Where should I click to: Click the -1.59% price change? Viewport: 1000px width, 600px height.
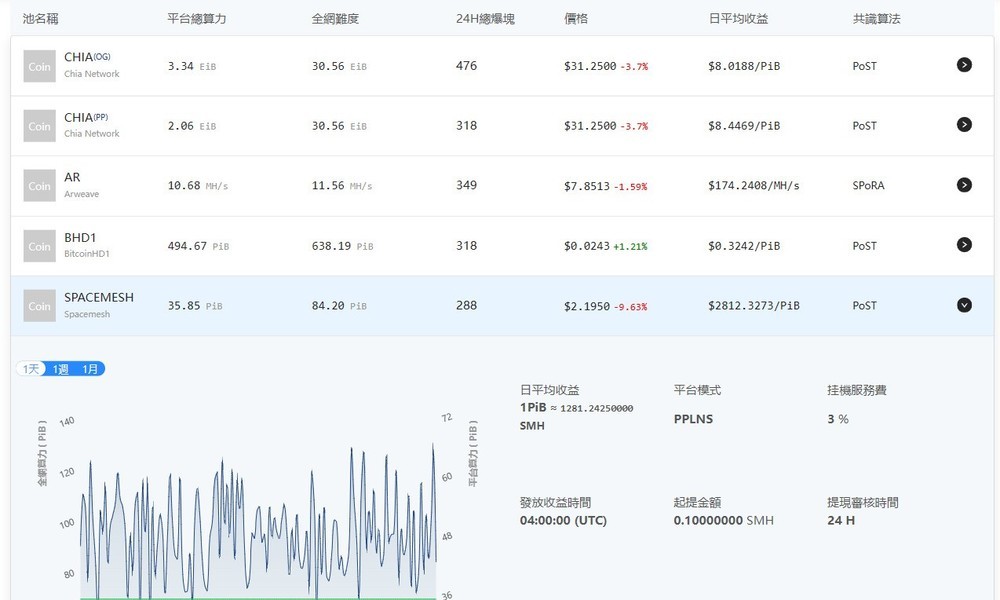coord(630,187)
